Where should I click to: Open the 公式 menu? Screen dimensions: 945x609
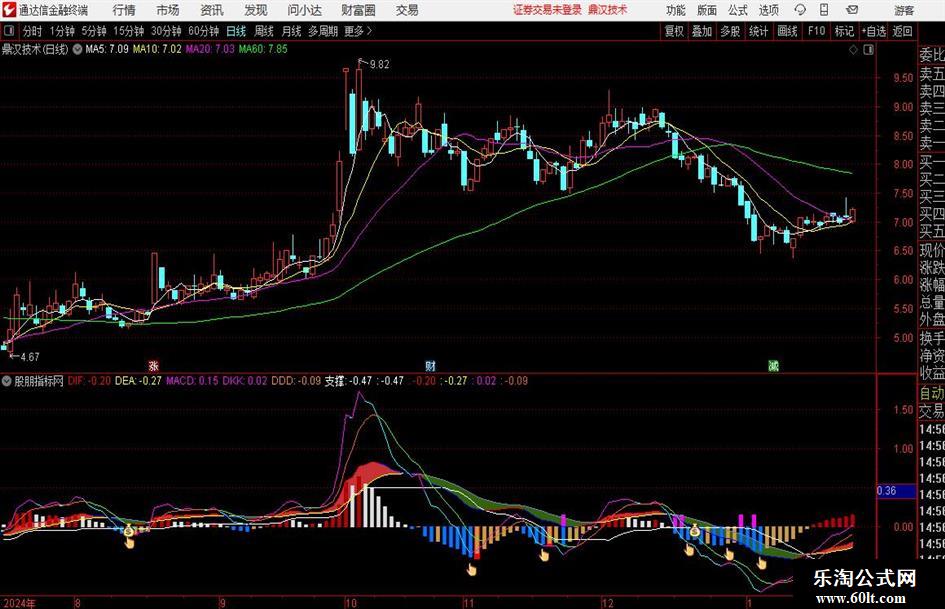[x=738, y=10]
